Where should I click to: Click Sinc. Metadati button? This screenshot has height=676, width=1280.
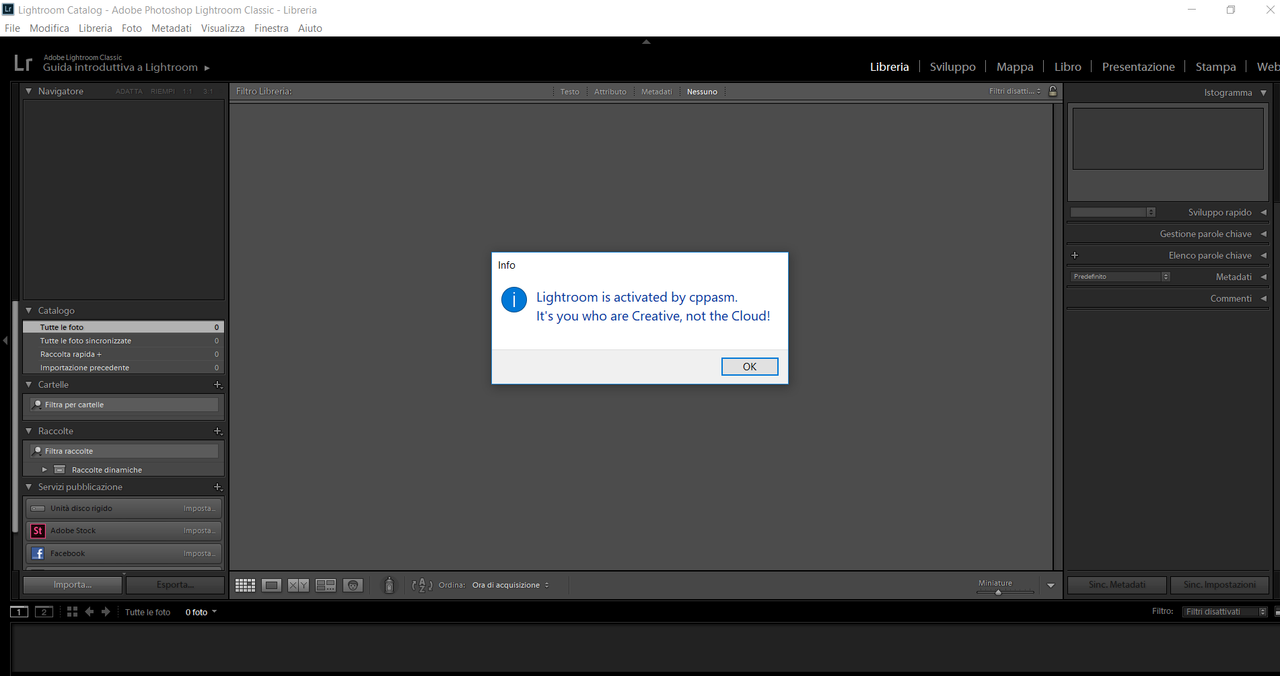click(x=1117, y=585)
